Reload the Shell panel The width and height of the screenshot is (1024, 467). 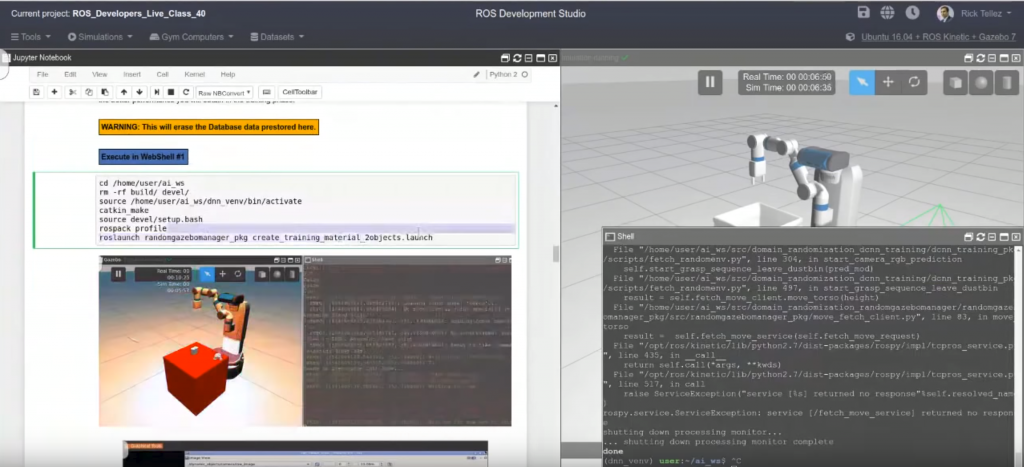[981, 236]
